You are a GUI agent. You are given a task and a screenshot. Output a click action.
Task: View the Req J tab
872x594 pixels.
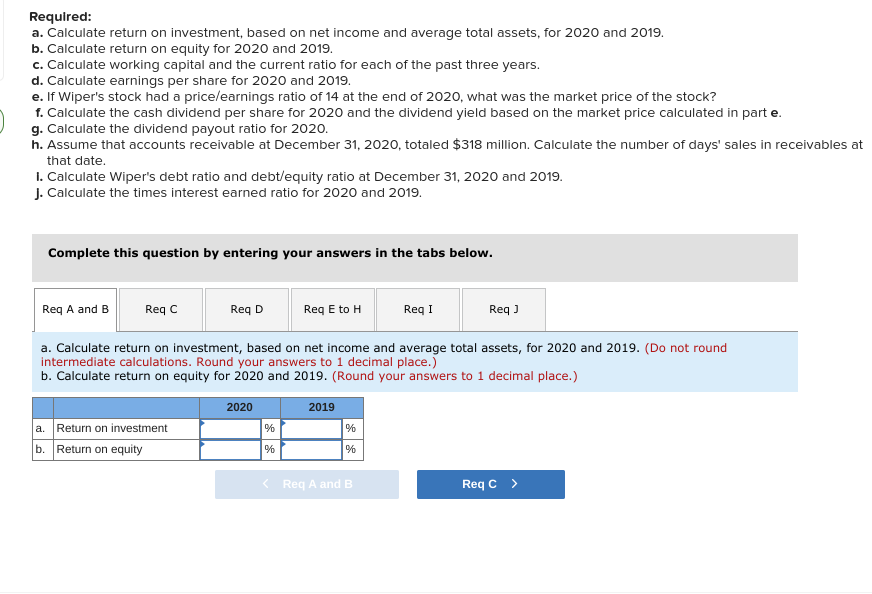(x=503, y=309)
